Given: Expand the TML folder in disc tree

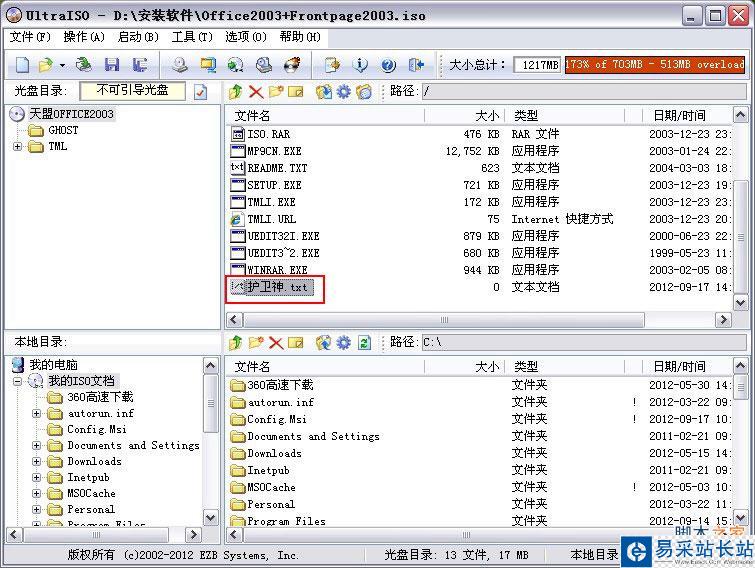Looking at the screenshot, I should click(18, 146).
